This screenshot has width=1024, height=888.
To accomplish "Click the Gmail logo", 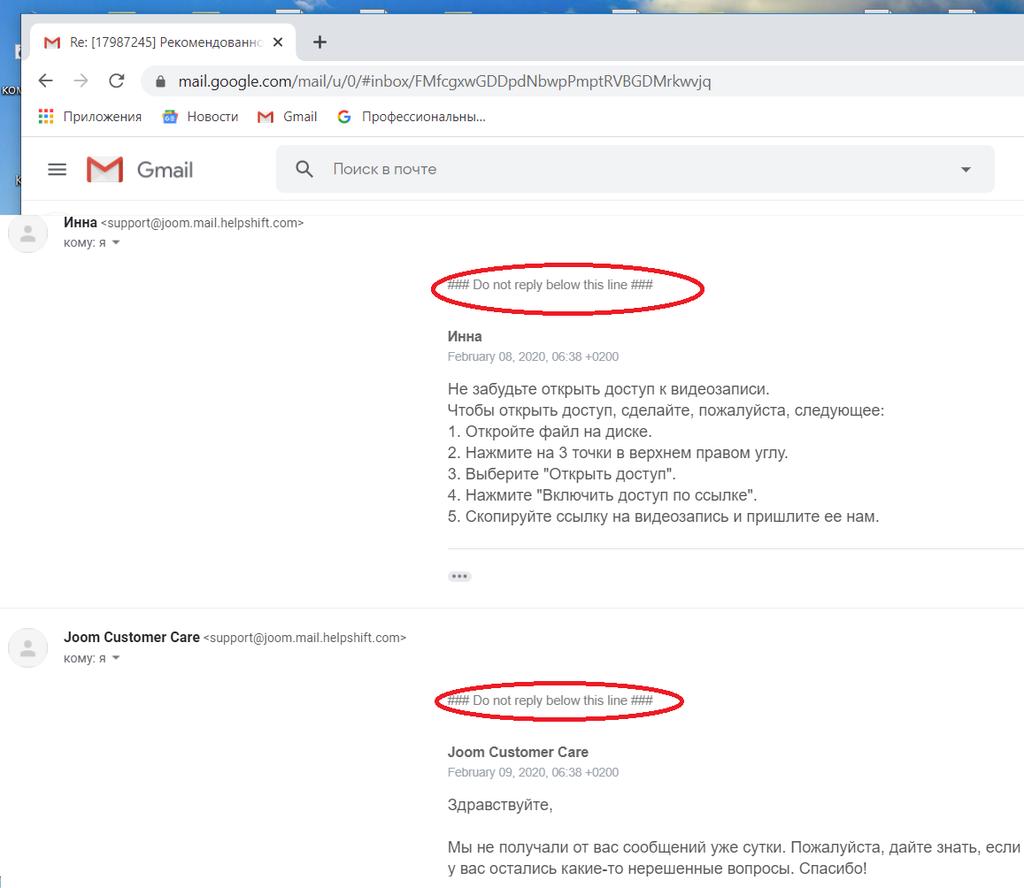I will pyautogui.click(x=140, y=170).
